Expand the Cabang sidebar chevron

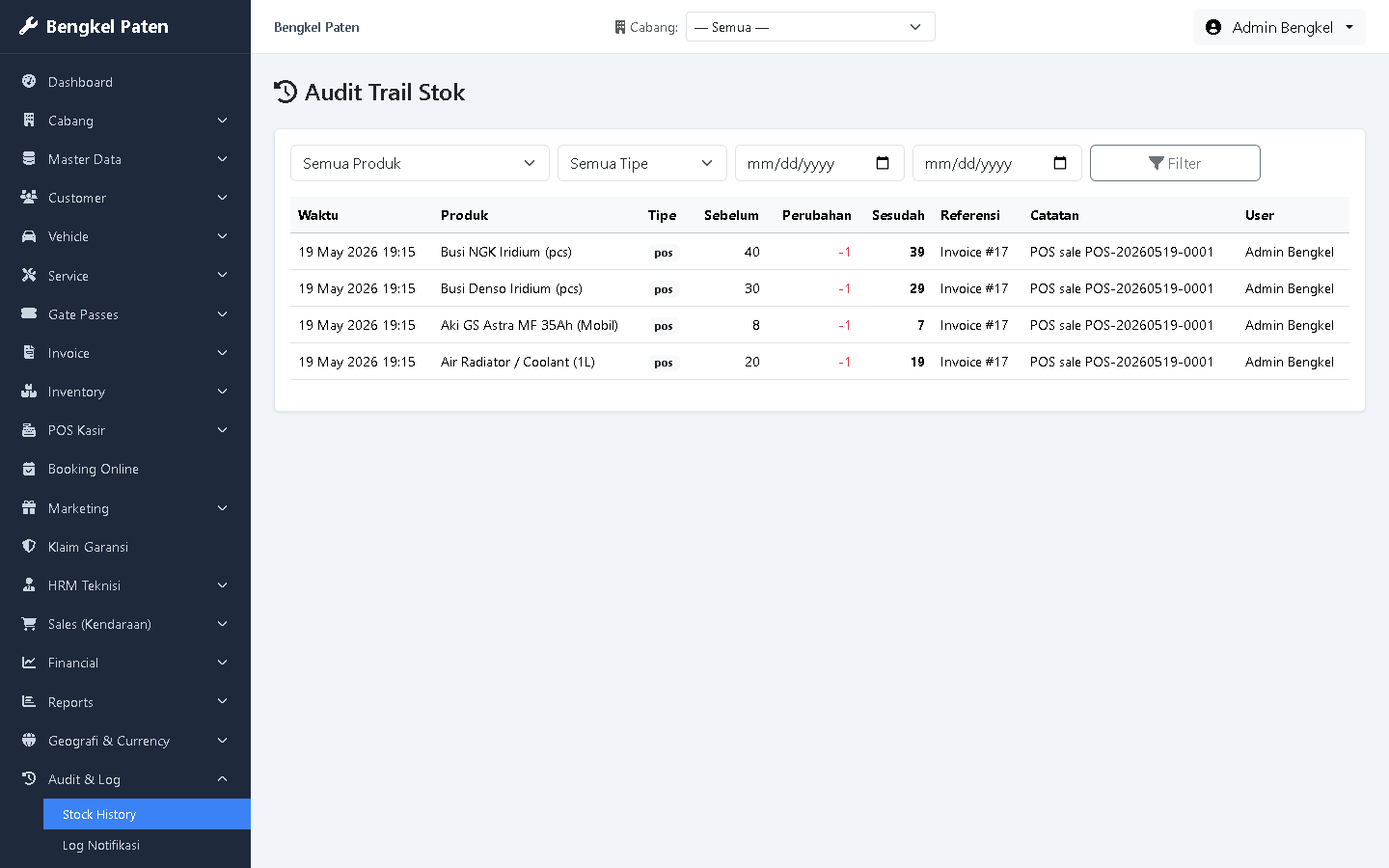[222, 121]
